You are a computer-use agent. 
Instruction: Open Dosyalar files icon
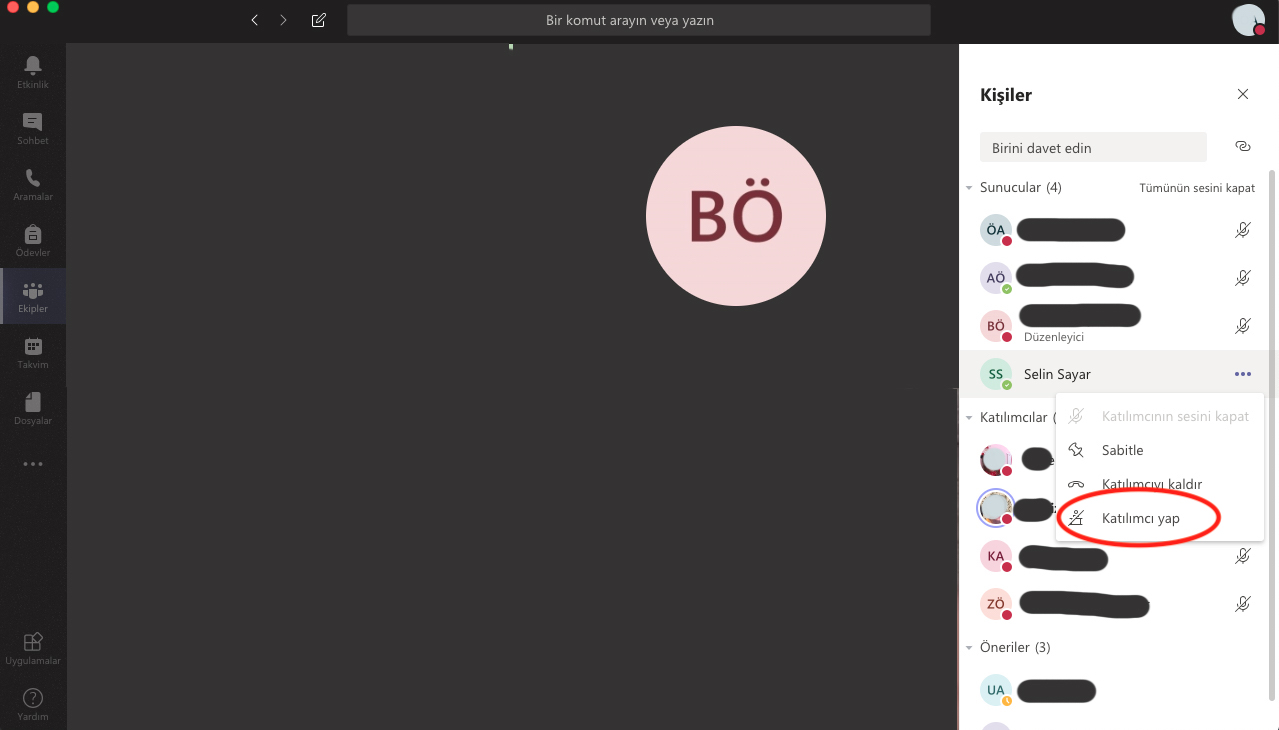[x=32, y=407]
